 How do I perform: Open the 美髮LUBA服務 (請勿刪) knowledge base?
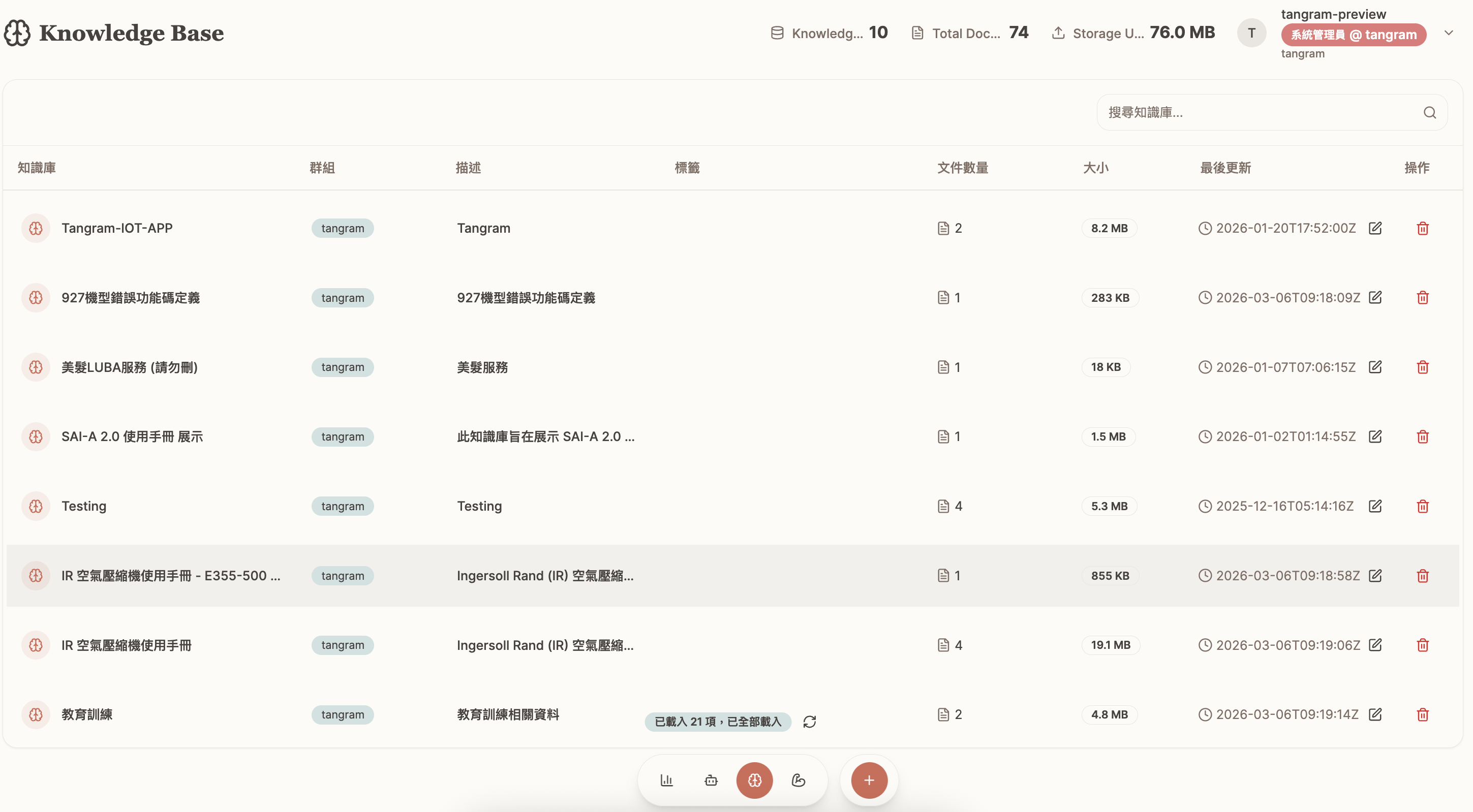coord(129,367)
